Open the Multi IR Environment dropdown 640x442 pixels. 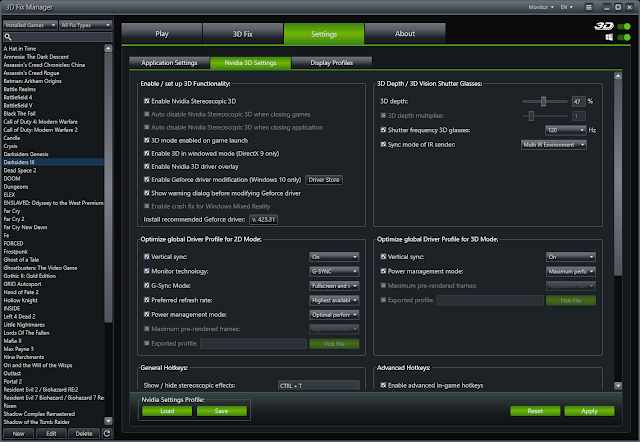tap(553, 145)
